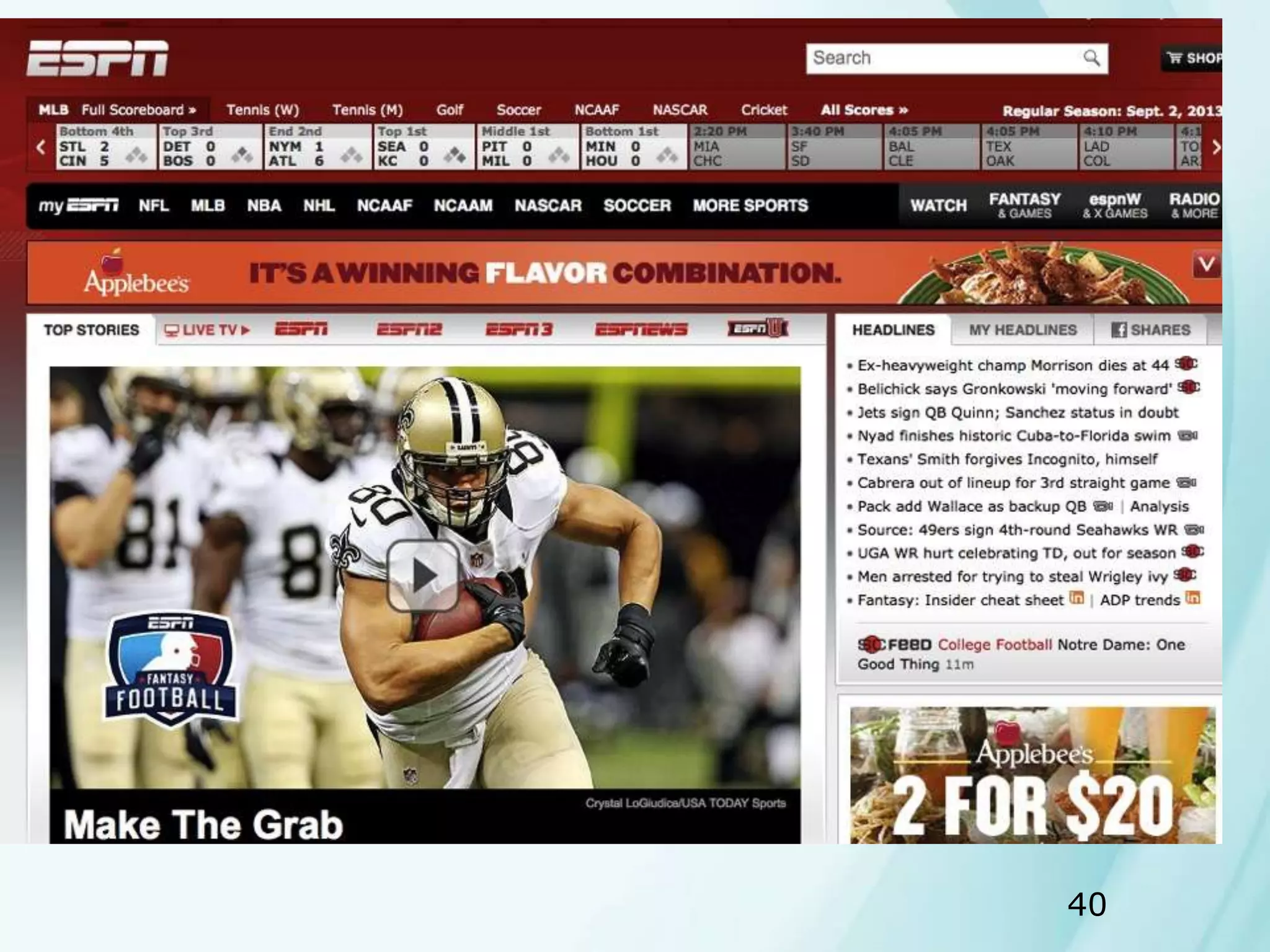1270x952 pixels.
Task: Open the Shop cart icon
Action: (1175, 58)
